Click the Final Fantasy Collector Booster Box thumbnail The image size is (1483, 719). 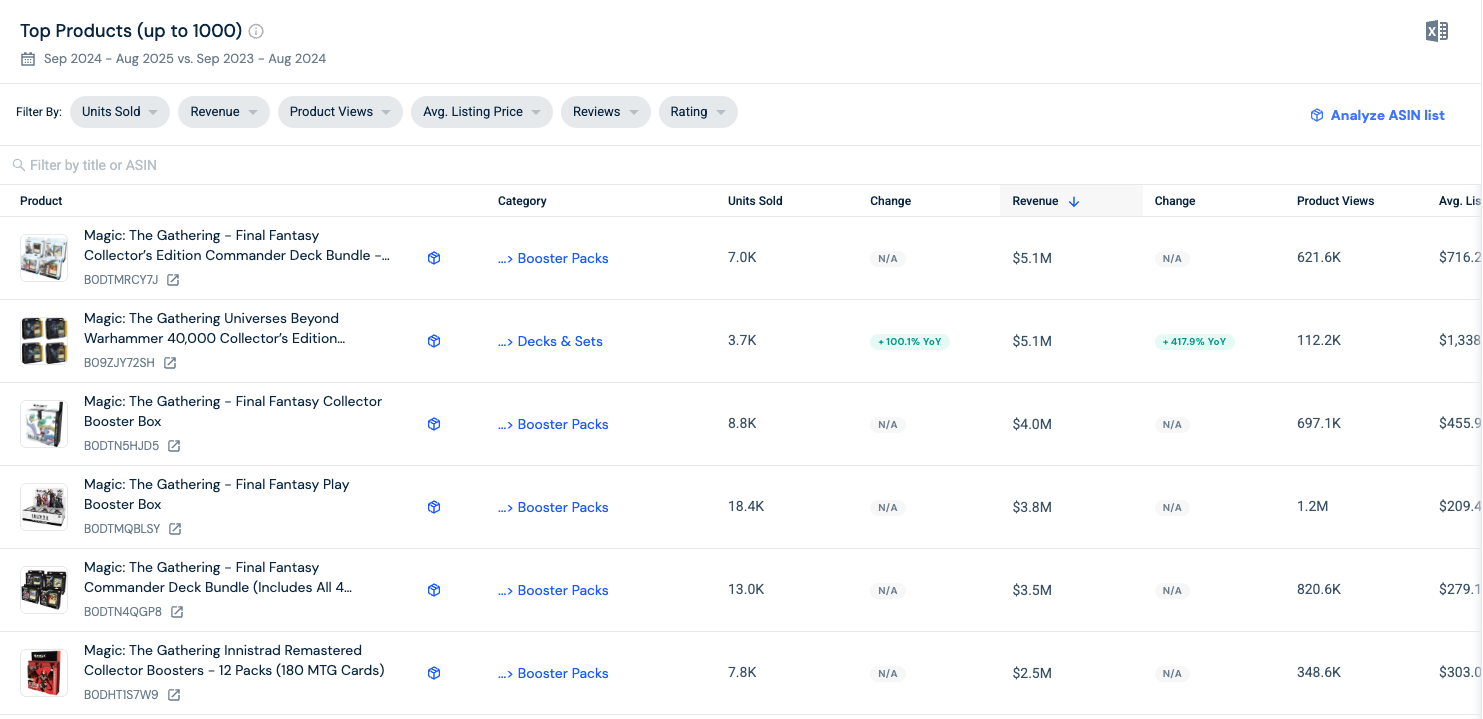click(x=44, y=424)
